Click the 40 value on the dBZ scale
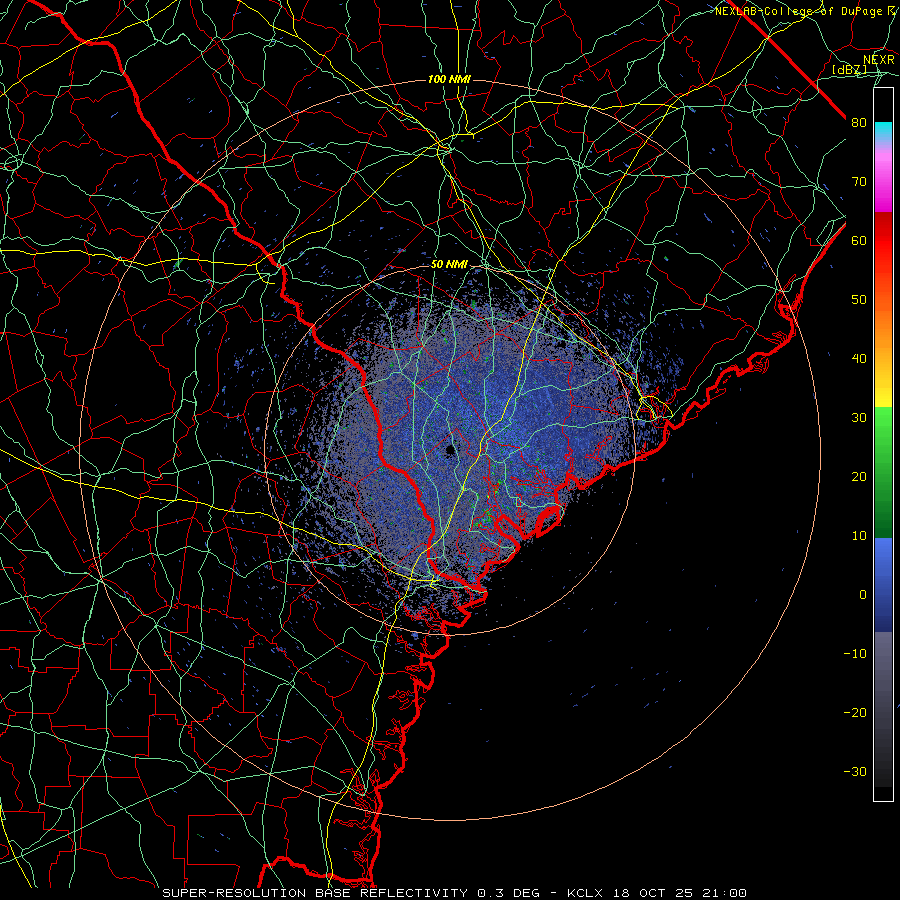This screenshot has height=900, width=900. click(859, 359)
